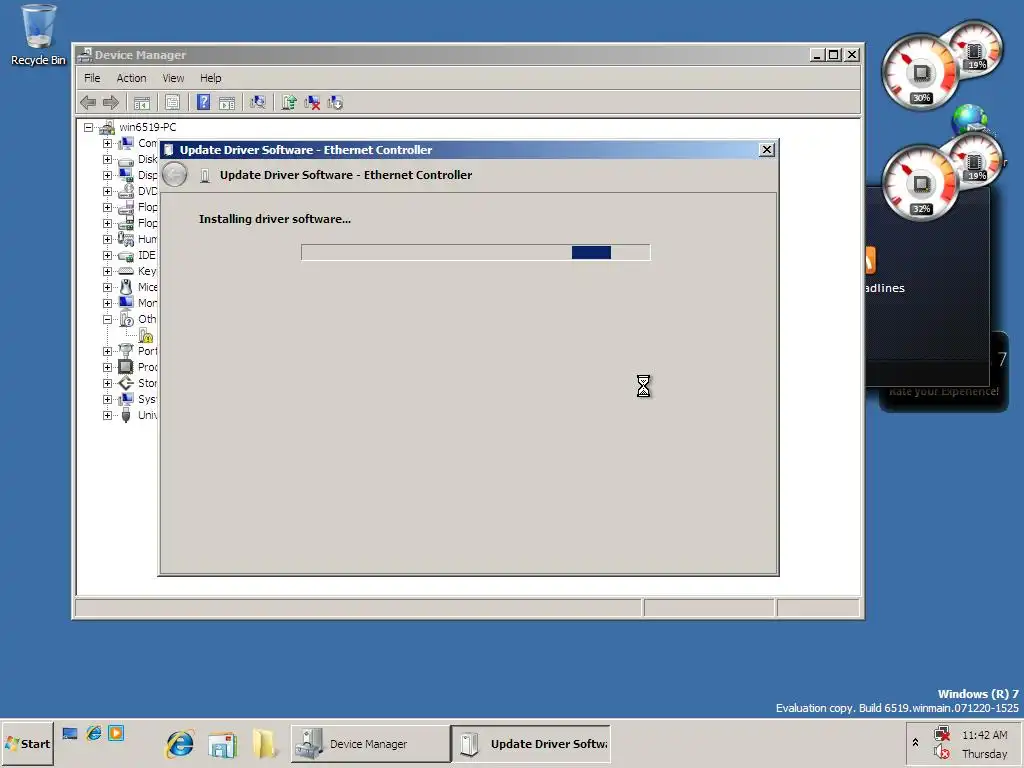Open Windows Media Player quick launch icon

(x=116, y=733)
